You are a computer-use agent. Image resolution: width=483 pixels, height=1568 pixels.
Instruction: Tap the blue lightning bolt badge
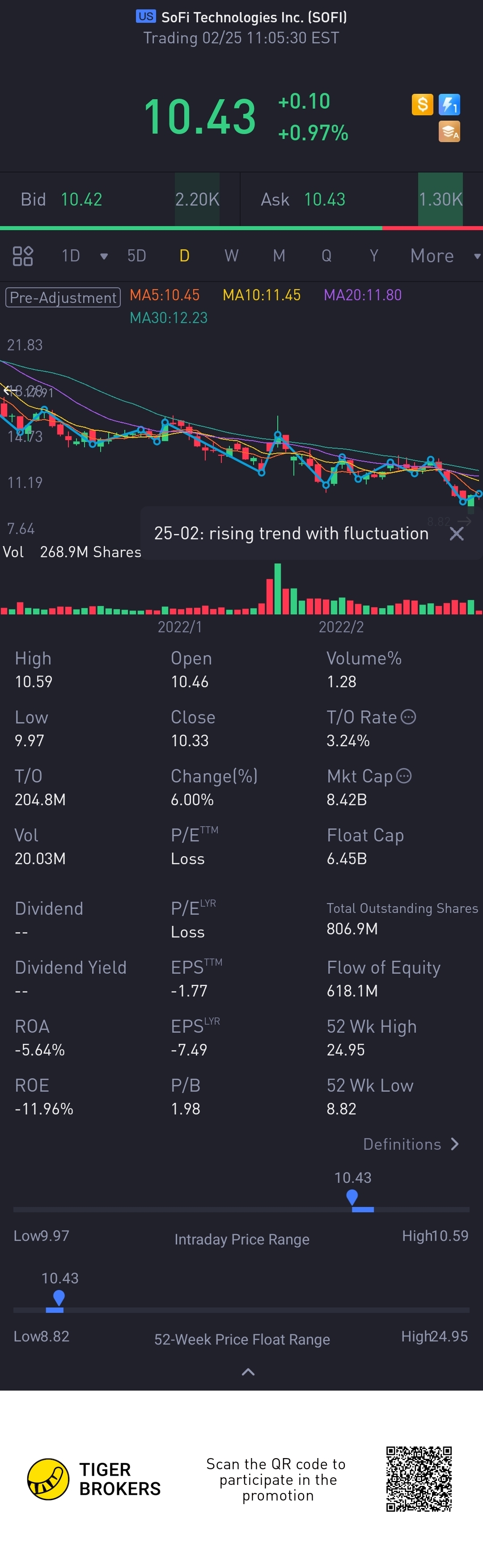[x=449, y=105]
